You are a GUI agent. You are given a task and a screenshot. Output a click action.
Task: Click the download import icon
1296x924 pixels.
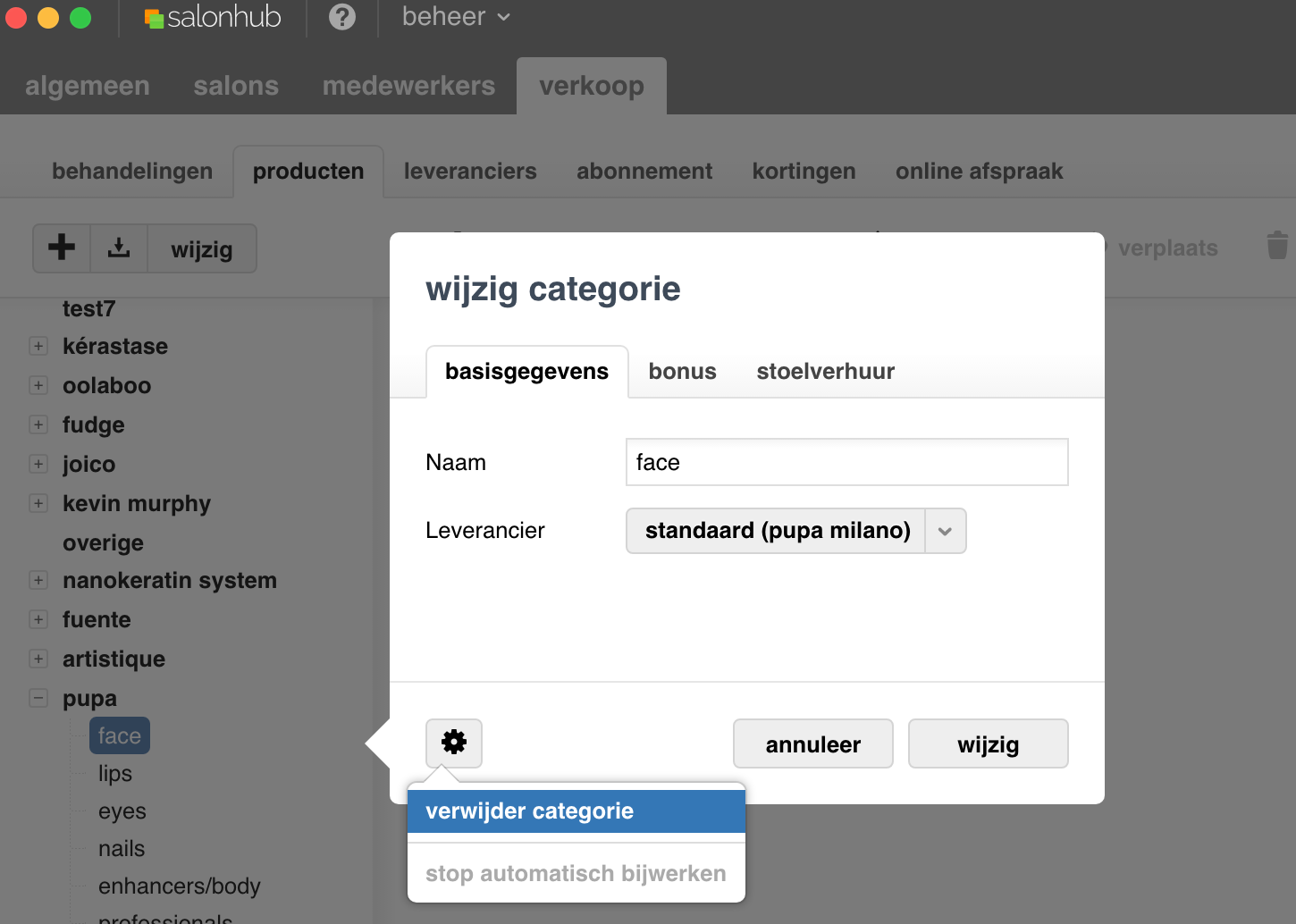point(119,248)
